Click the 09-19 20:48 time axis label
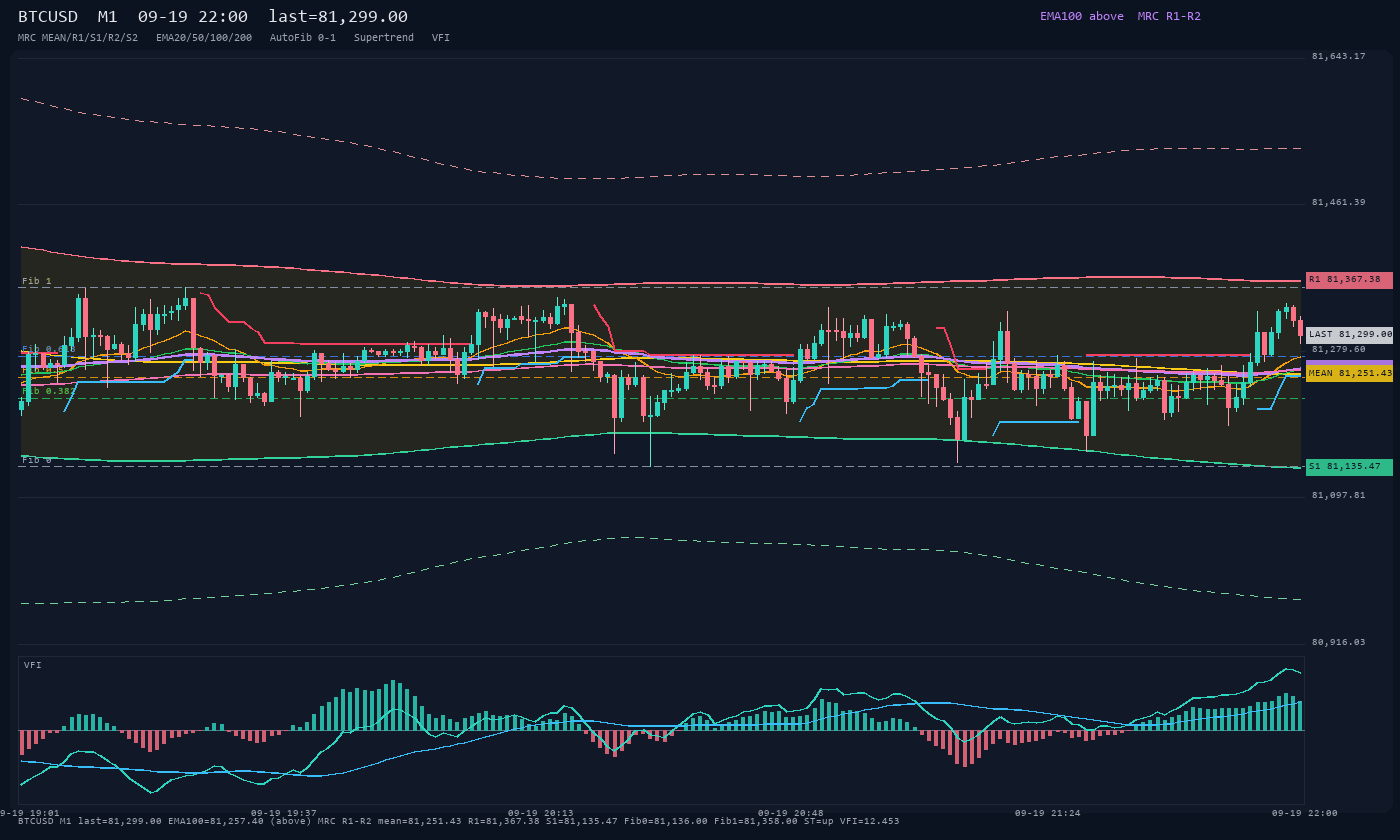This screenshot has width=1400, height=840. 791,813
